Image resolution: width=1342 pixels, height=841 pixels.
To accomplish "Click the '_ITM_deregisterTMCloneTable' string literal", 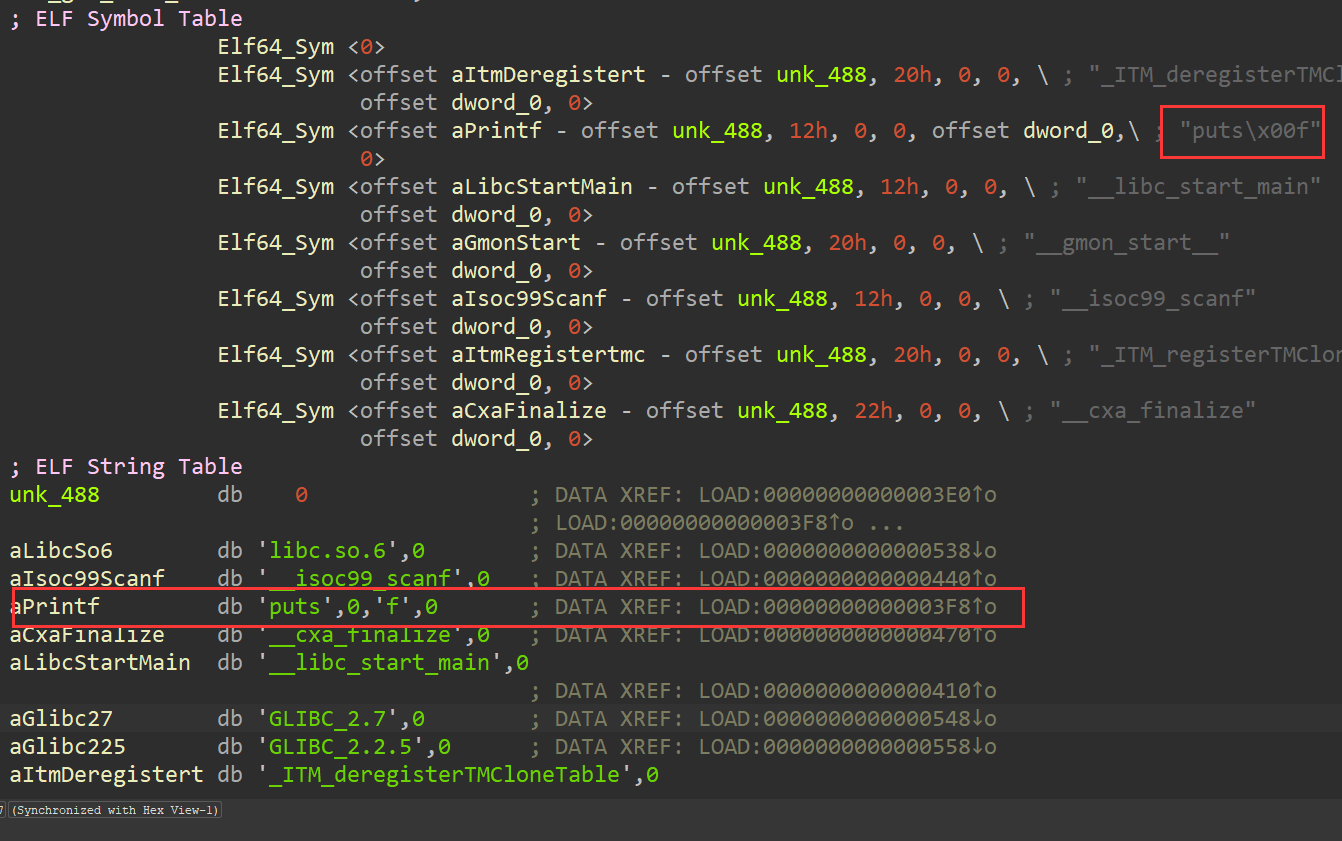I will [445, 775].
